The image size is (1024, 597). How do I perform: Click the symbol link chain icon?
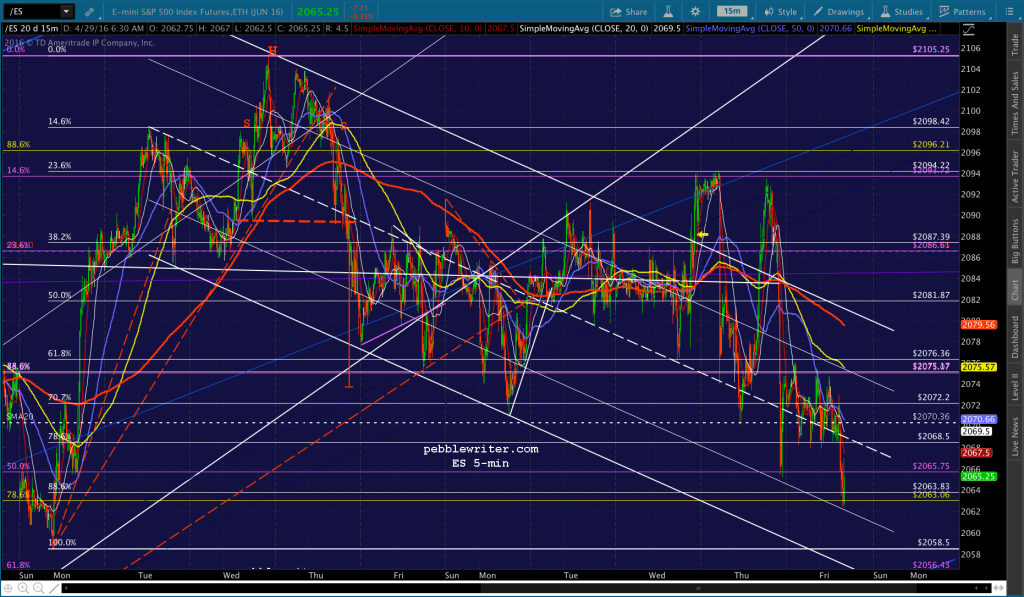click(89, 12)
